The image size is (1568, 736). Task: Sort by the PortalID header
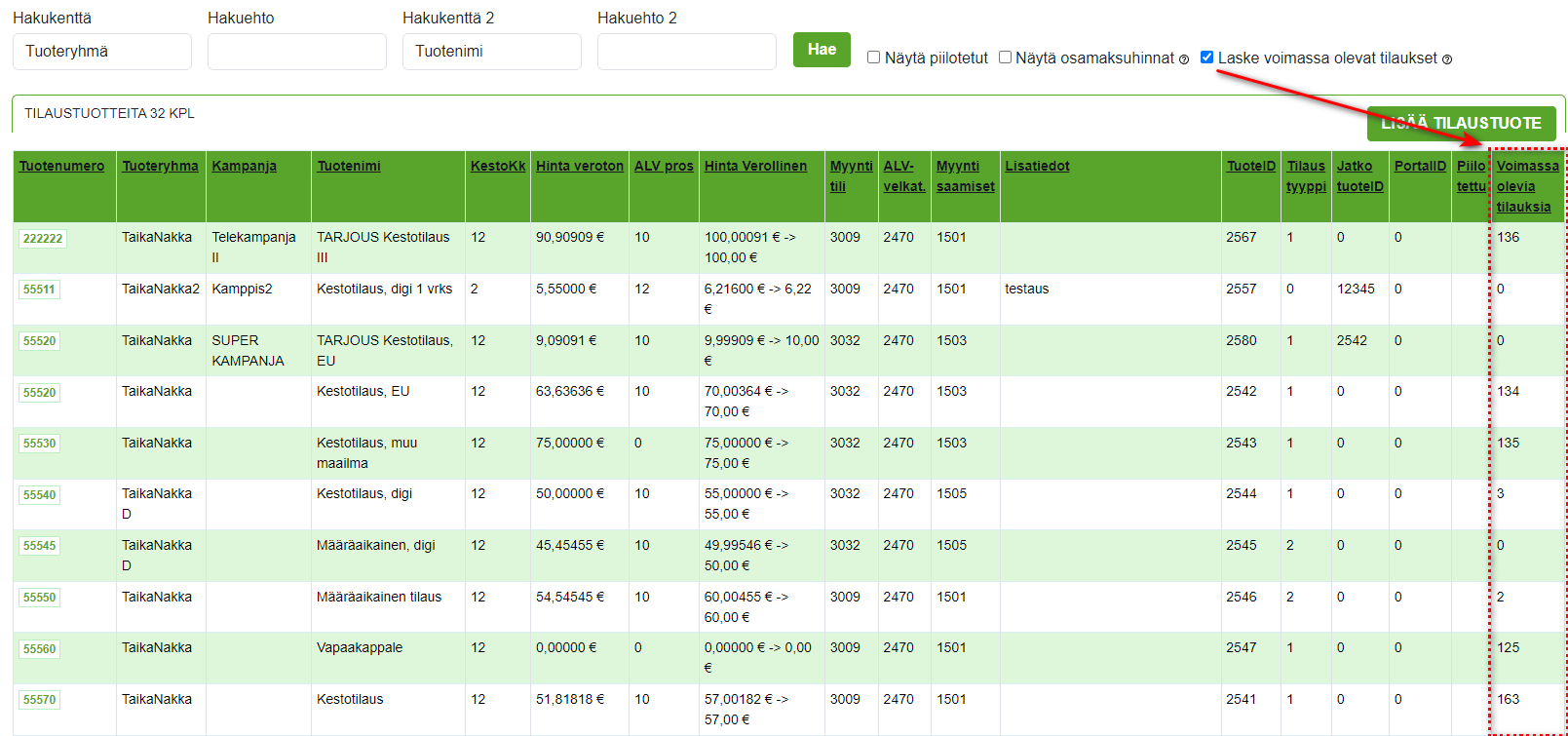[x=1420, y=166]
